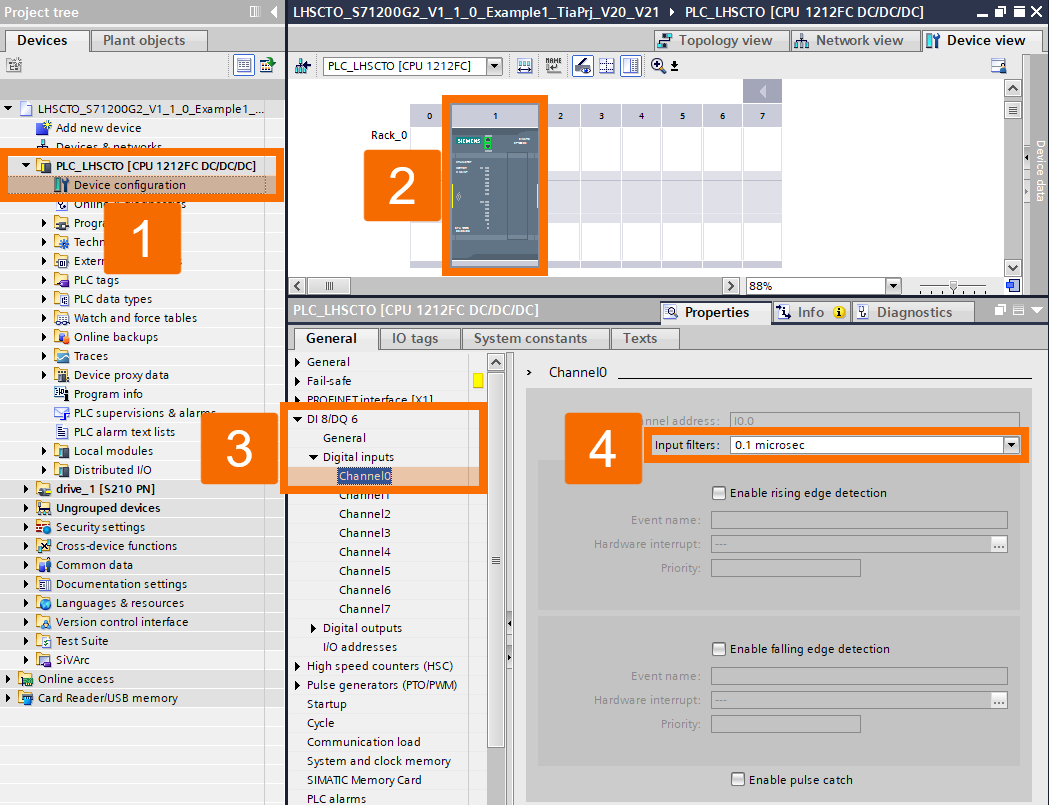Click the download arrow next to zoom

[x=674, y=66]
